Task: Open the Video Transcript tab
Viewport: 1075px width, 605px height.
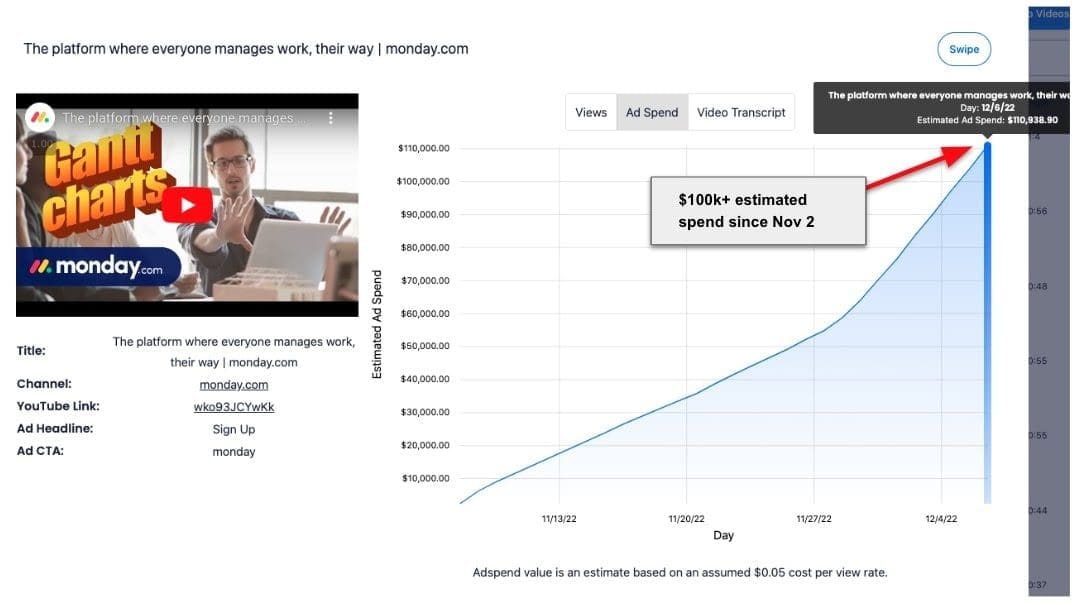Action: pos(741,113)
